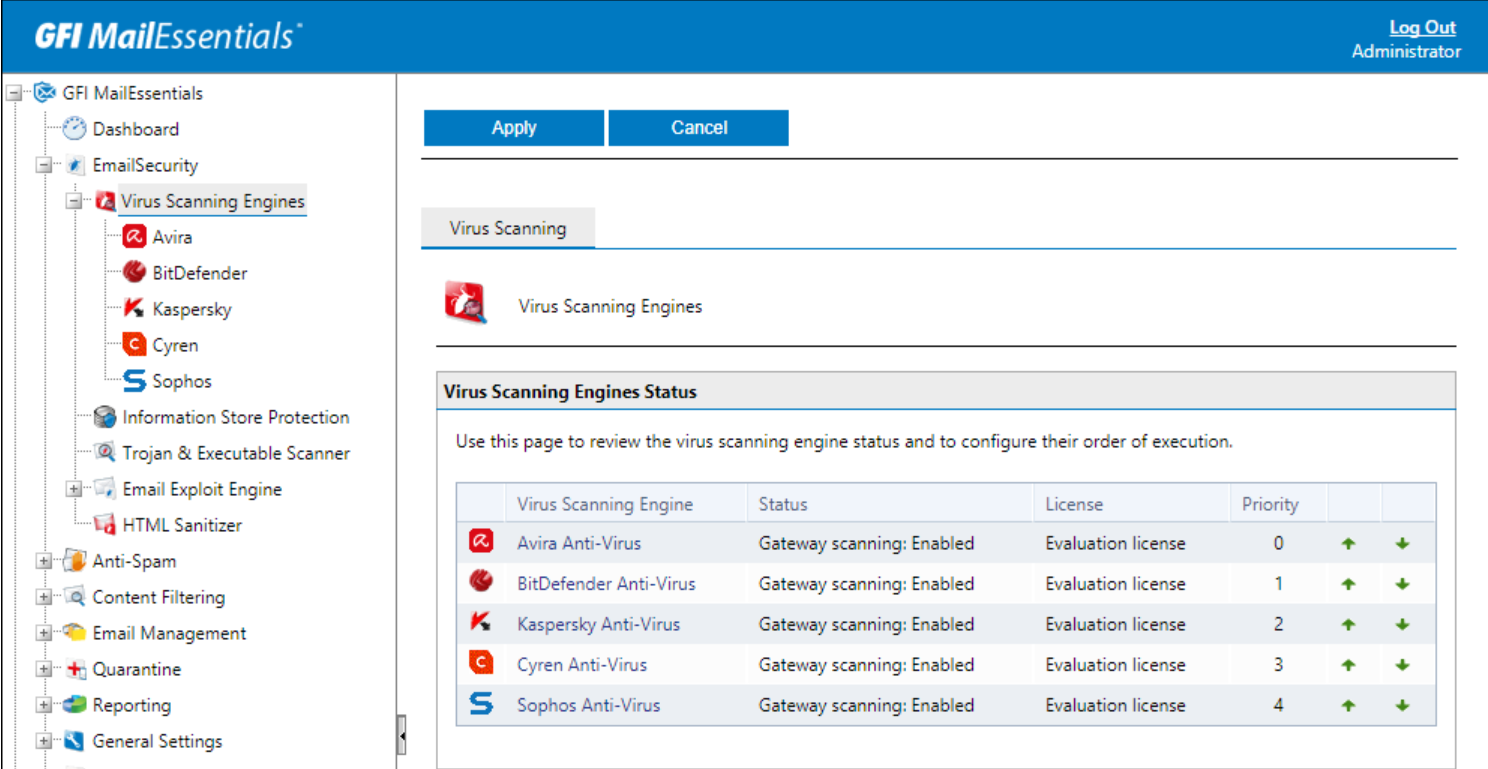Click the Log Out link
The image size is (1488, 769).
[1422, 28]
